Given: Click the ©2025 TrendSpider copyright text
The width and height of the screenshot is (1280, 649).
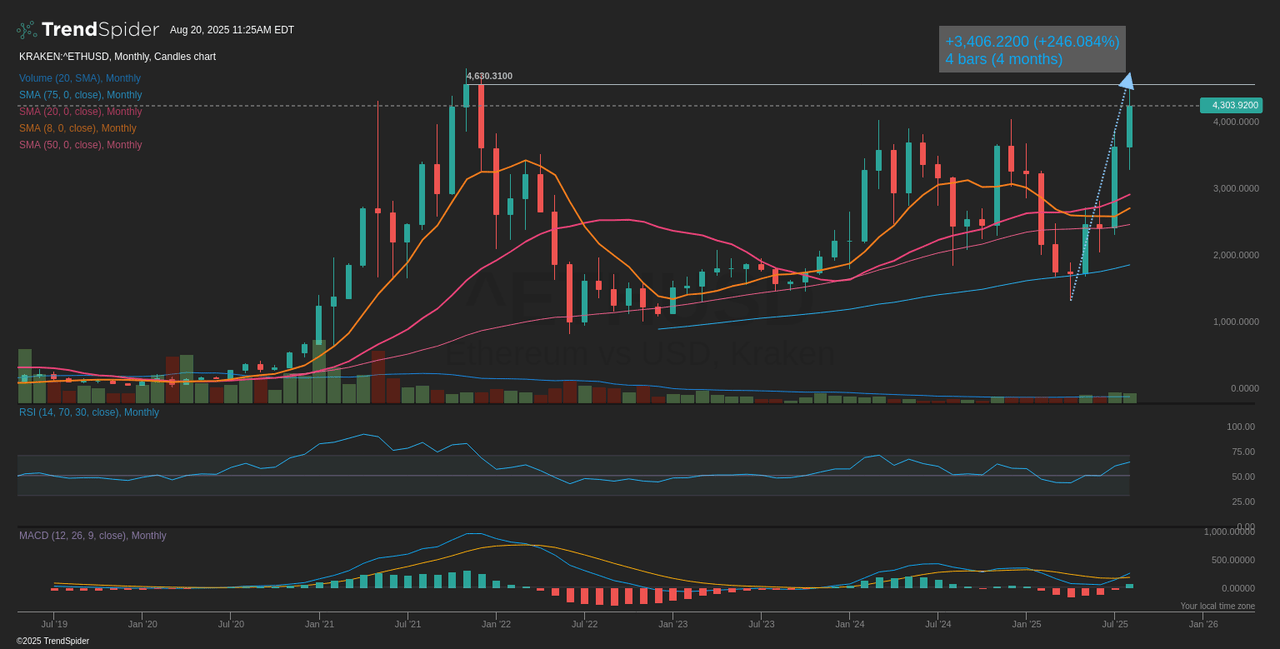Looking at the screenshot, I should (52, 640).
